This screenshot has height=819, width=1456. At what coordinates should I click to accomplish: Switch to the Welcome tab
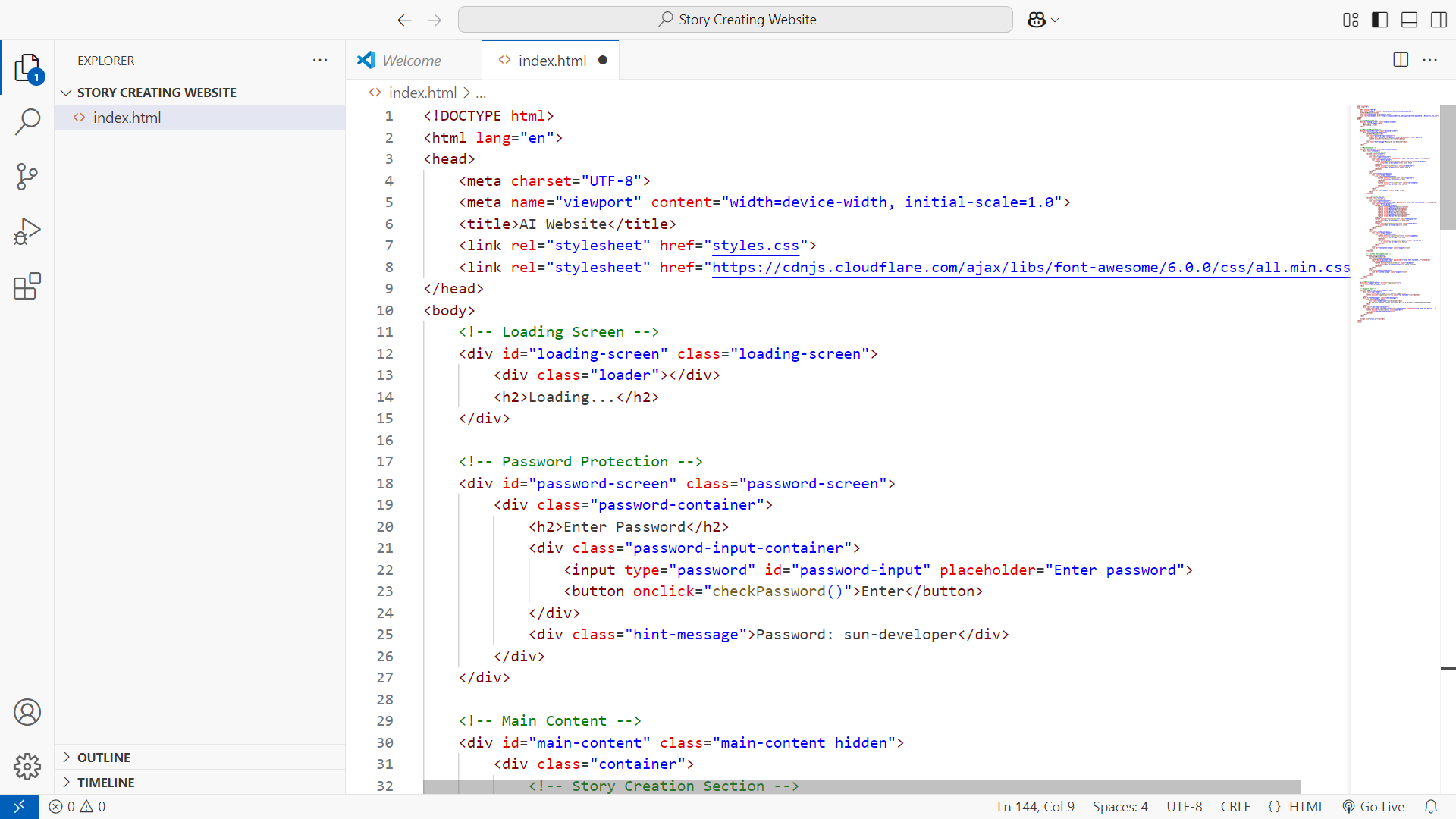[412, 60]
